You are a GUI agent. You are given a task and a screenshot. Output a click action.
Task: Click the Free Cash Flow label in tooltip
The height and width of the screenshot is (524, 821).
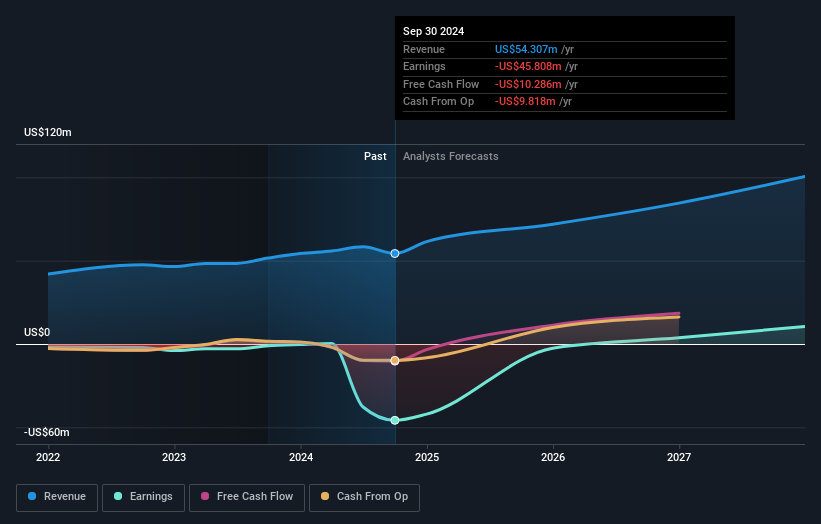[x=441, y=84]
